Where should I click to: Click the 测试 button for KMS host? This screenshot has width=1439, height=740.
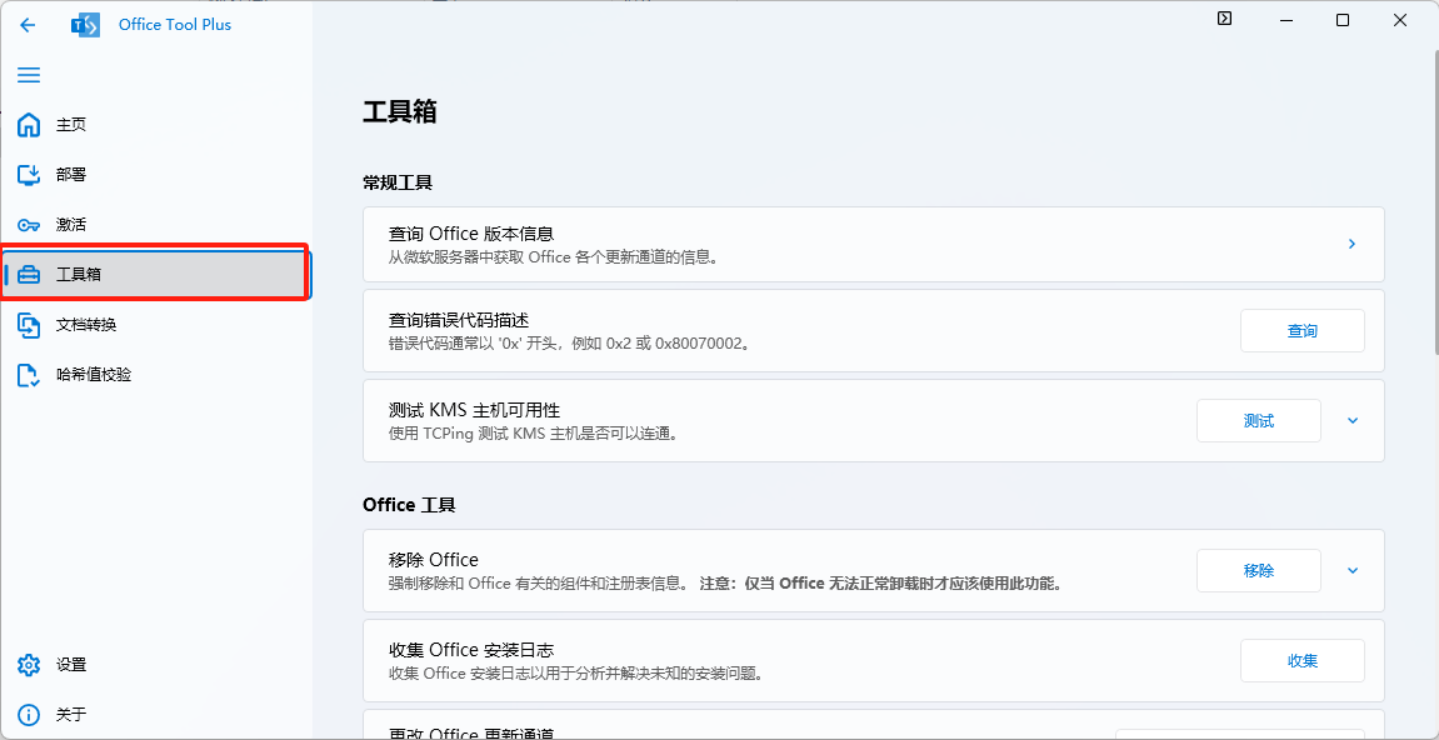[x=1258, y=421]
